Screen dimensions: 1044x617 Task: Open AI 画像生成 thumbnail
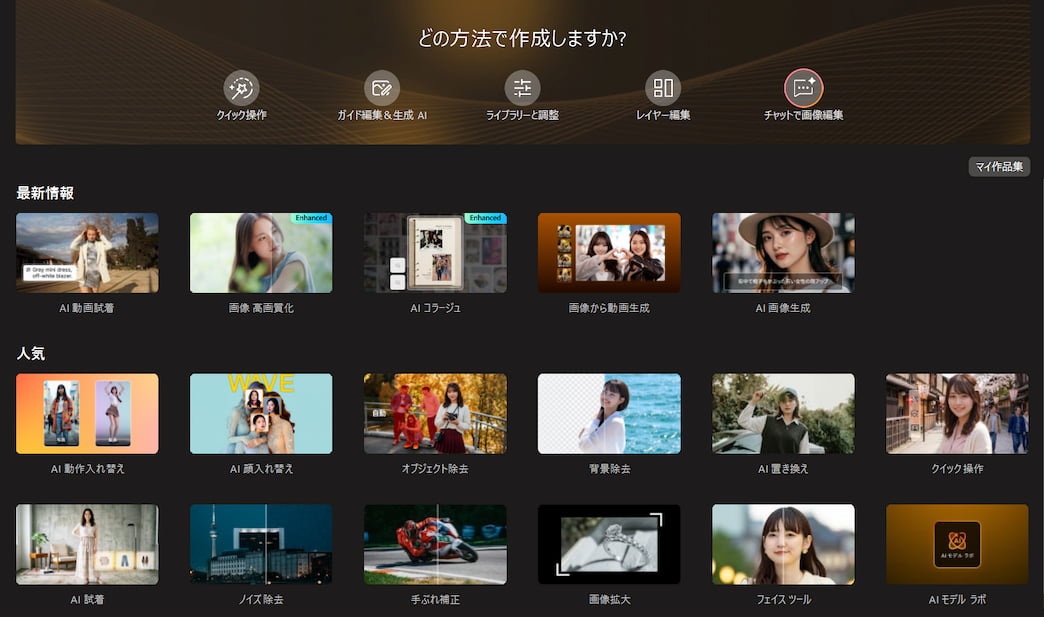783,253
